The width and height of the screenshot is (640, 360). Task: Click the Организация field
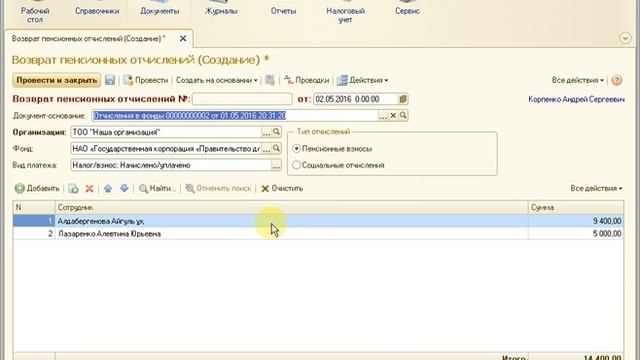(166, 132)
